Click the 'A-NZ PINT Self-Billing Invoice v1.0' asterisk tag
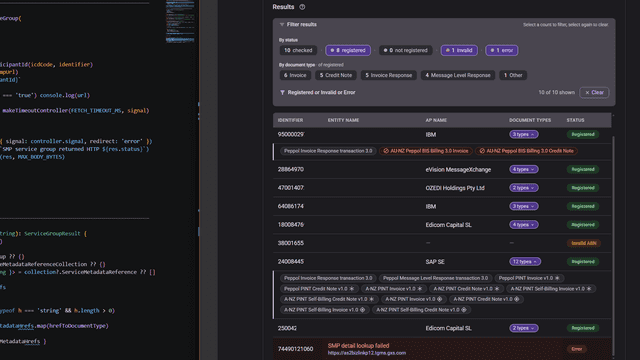Image resolution: width=640 pixels, height=360 pixels. [x=551, y=289]
